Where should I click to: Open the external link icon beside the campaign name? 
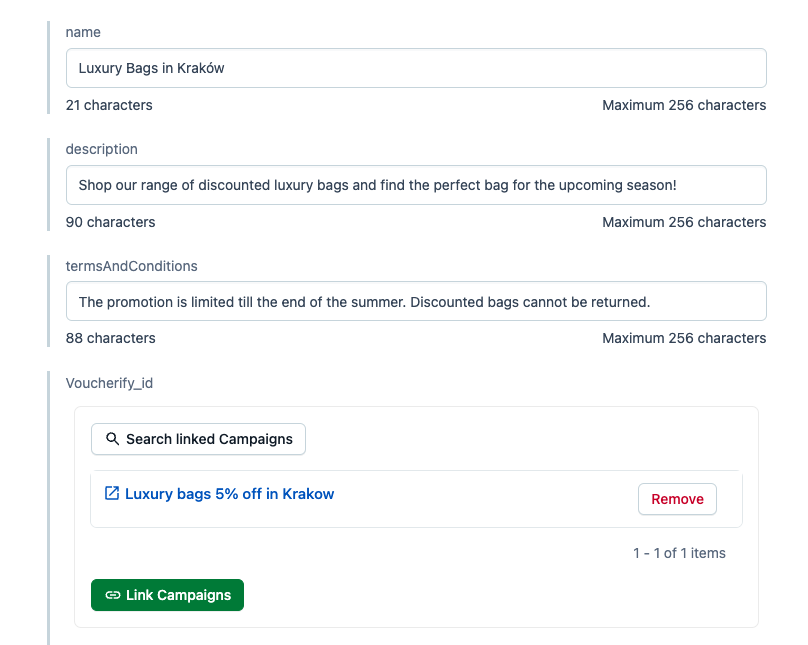click(112, 493)
